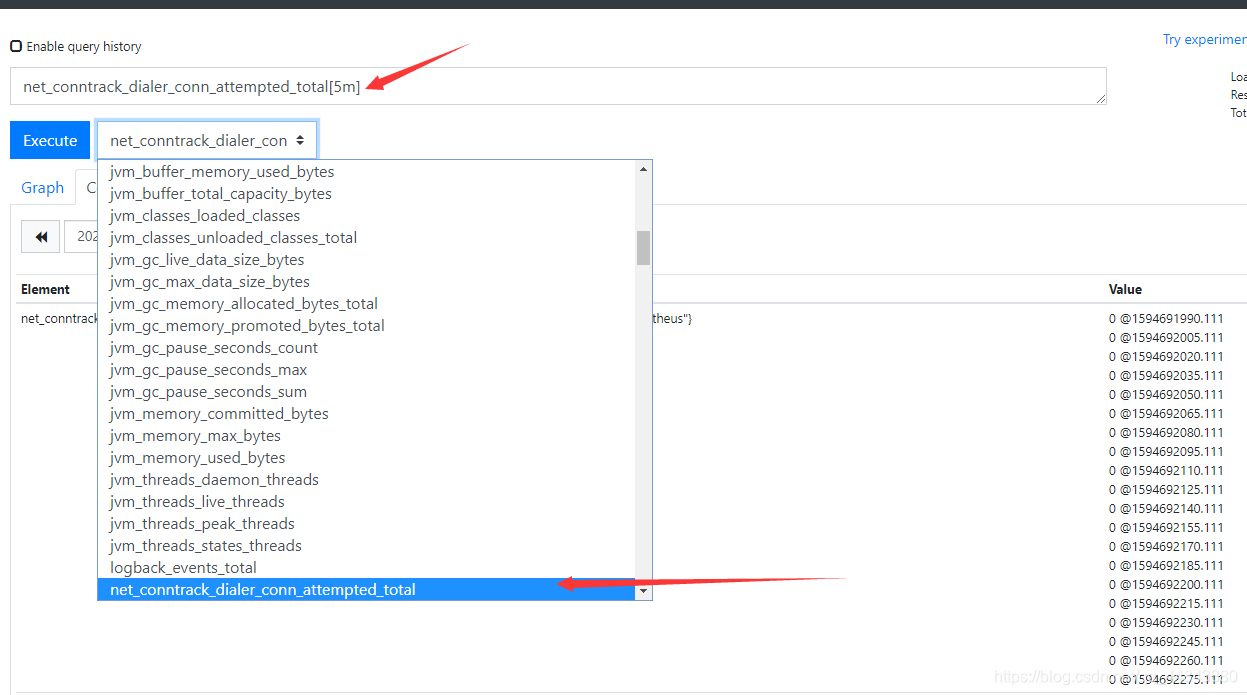
Task: Choose jvm_gc_pause_seconds_max option
Action: point(367,369)
